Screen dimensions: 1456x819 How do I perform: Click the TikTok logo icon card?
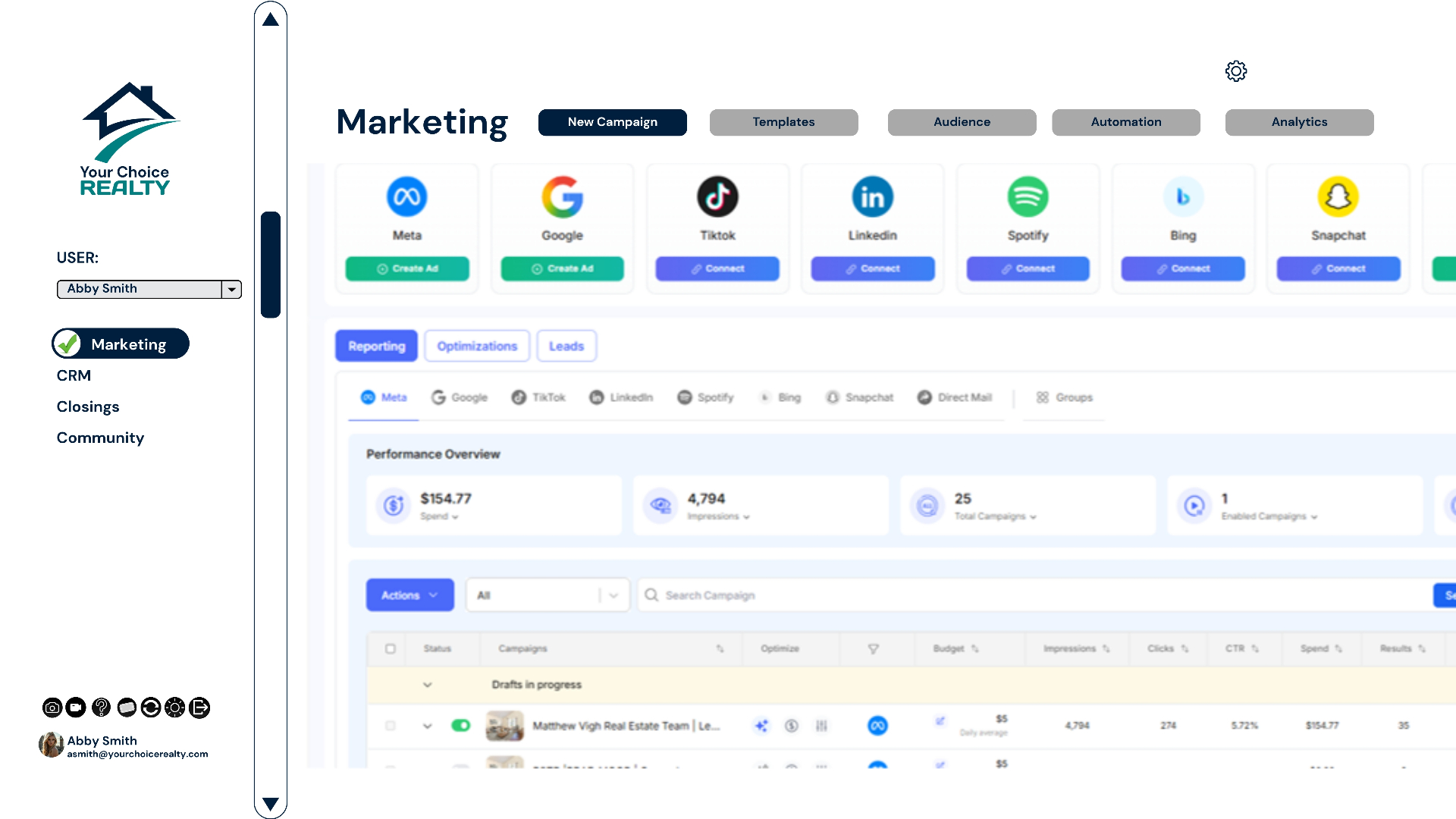[x=717, y=197]
